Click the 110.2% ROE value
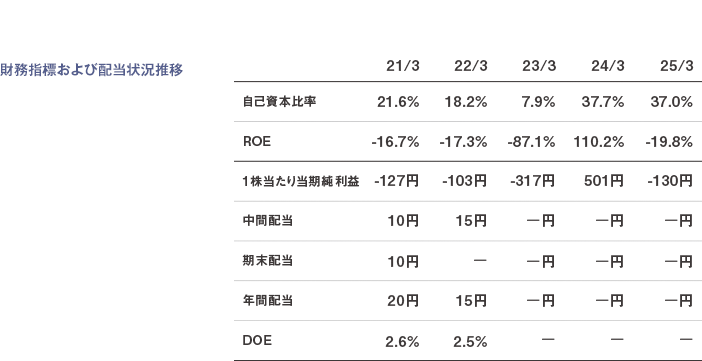The width and height of the screenshot is (702, 361). coord(599,142)
